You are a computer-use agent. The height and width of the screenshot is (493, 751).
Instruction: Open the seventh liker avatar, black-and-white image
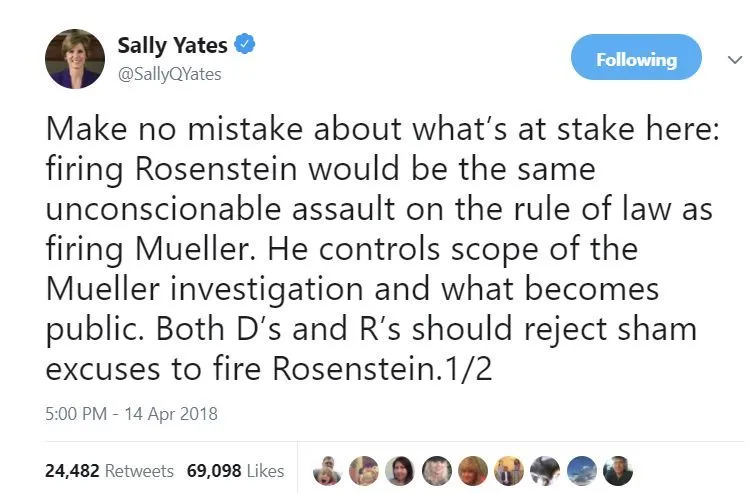tap(546, 470)
